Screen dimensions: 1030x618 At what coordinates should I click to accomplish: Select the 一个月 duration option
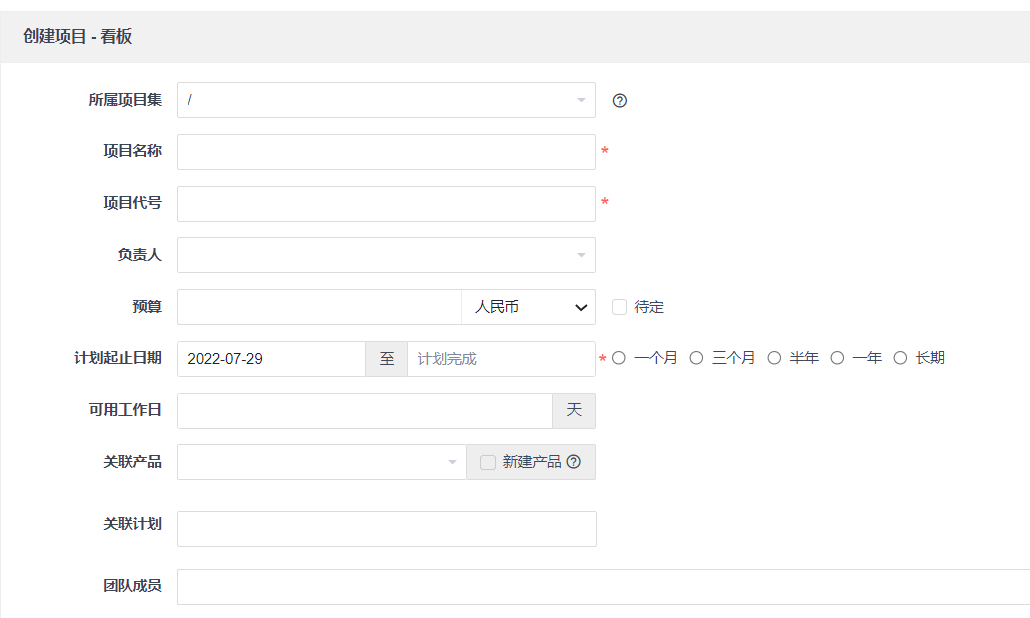click(619, 358)
